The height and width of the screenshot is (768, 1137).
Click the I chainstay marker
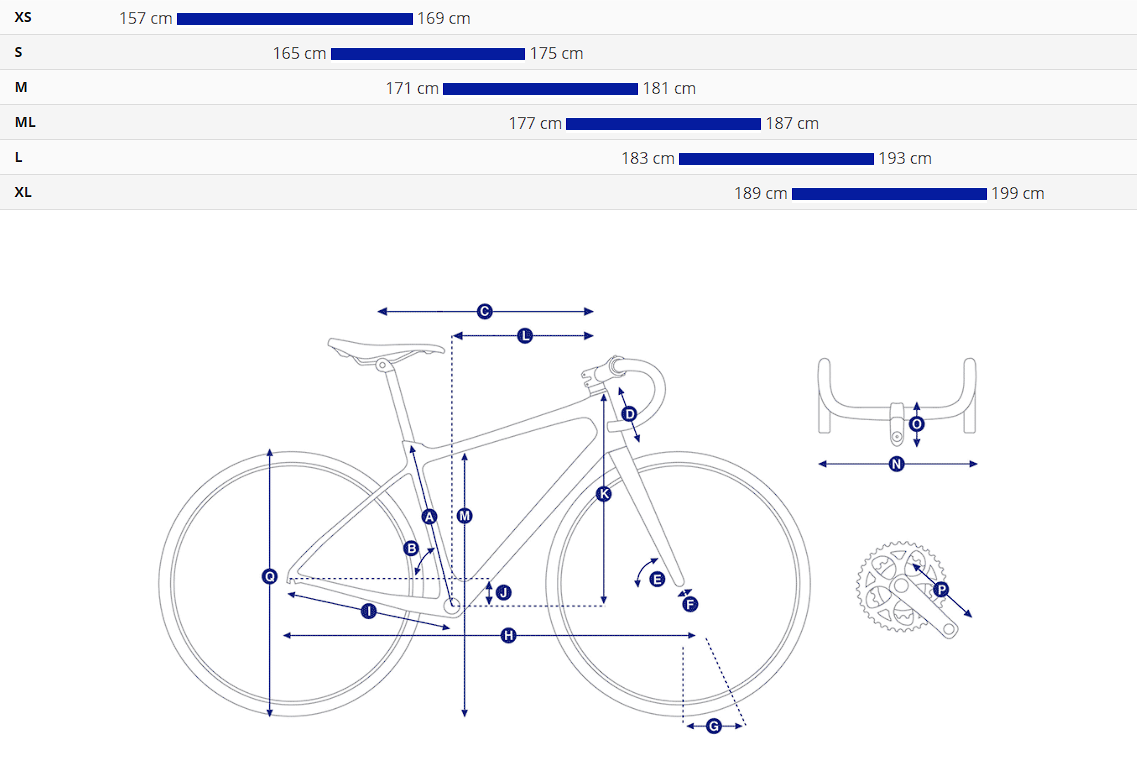pyautogui.click(x=368, y=611)
